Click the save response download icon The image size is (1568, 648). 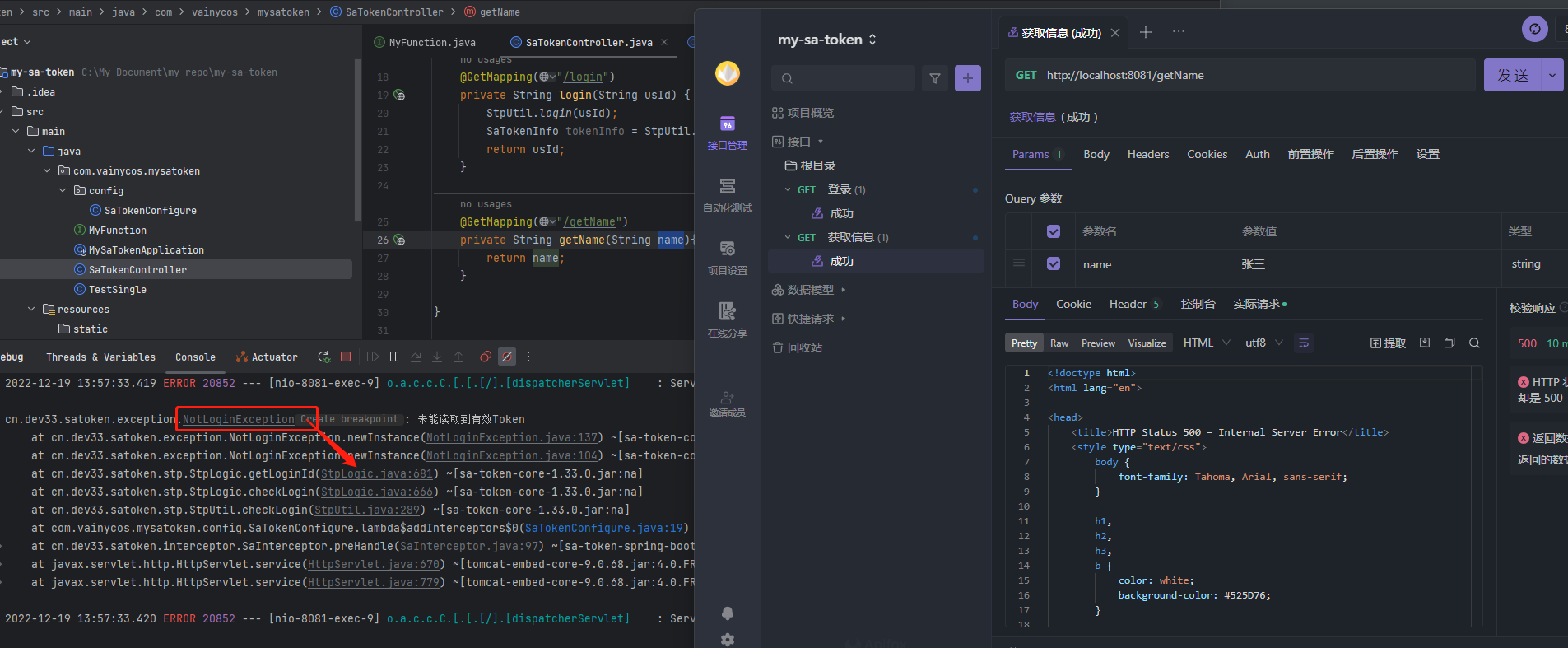(x=1425, y=343)
